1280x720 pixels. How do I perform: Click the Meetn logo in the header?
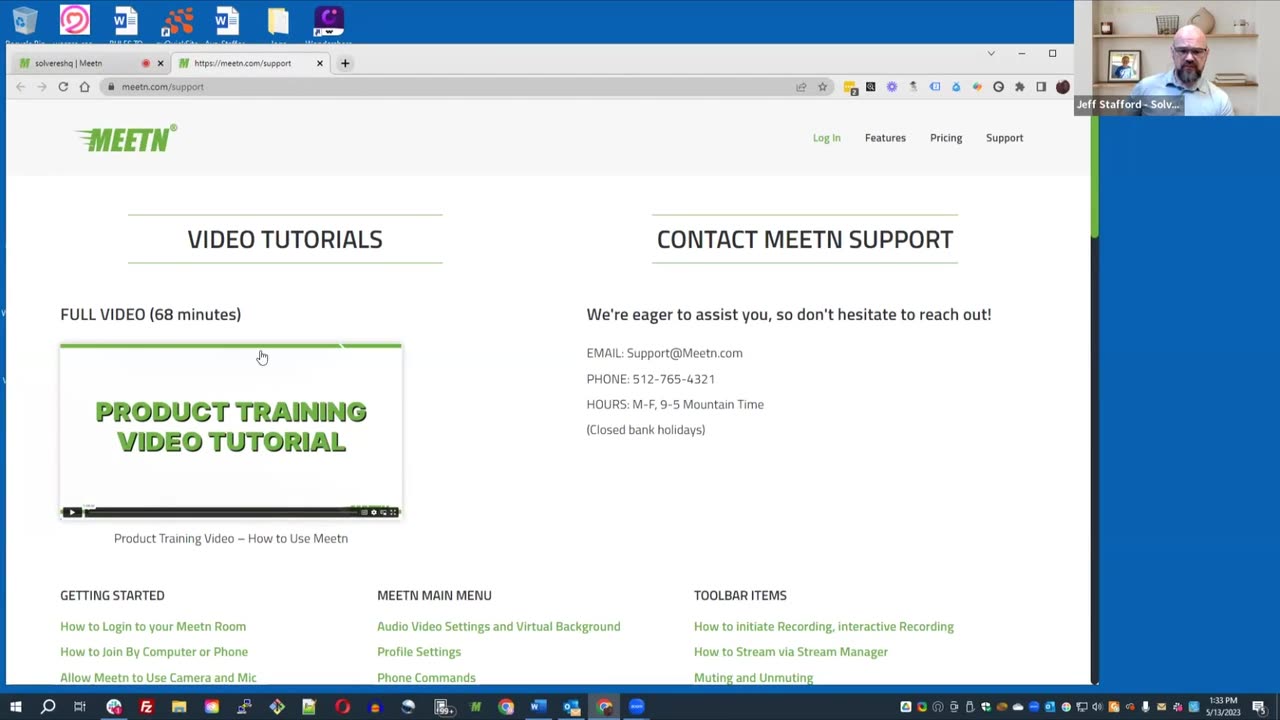point(127,139)
